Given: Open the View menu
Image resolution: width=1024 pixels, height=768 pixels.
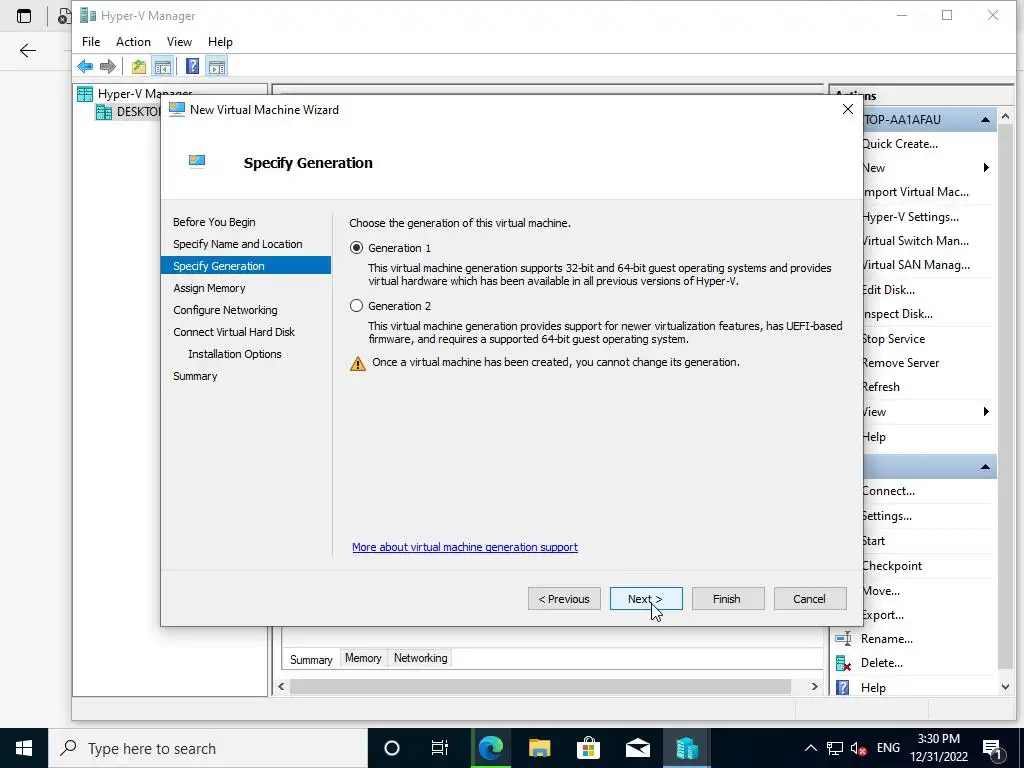Looking at the screenshot, I should (179, 42).
